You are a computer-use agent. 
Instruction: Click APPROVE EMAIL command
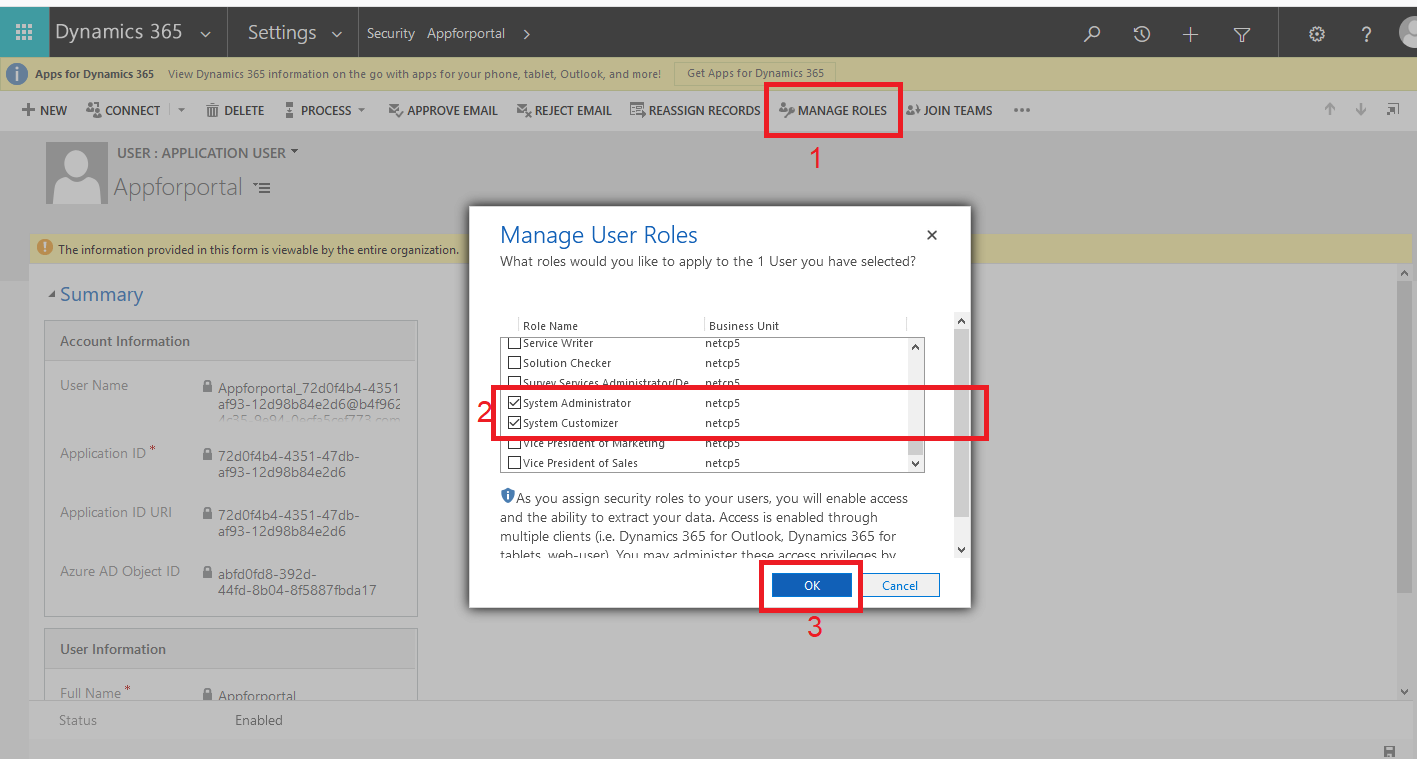tap(443, 110)
